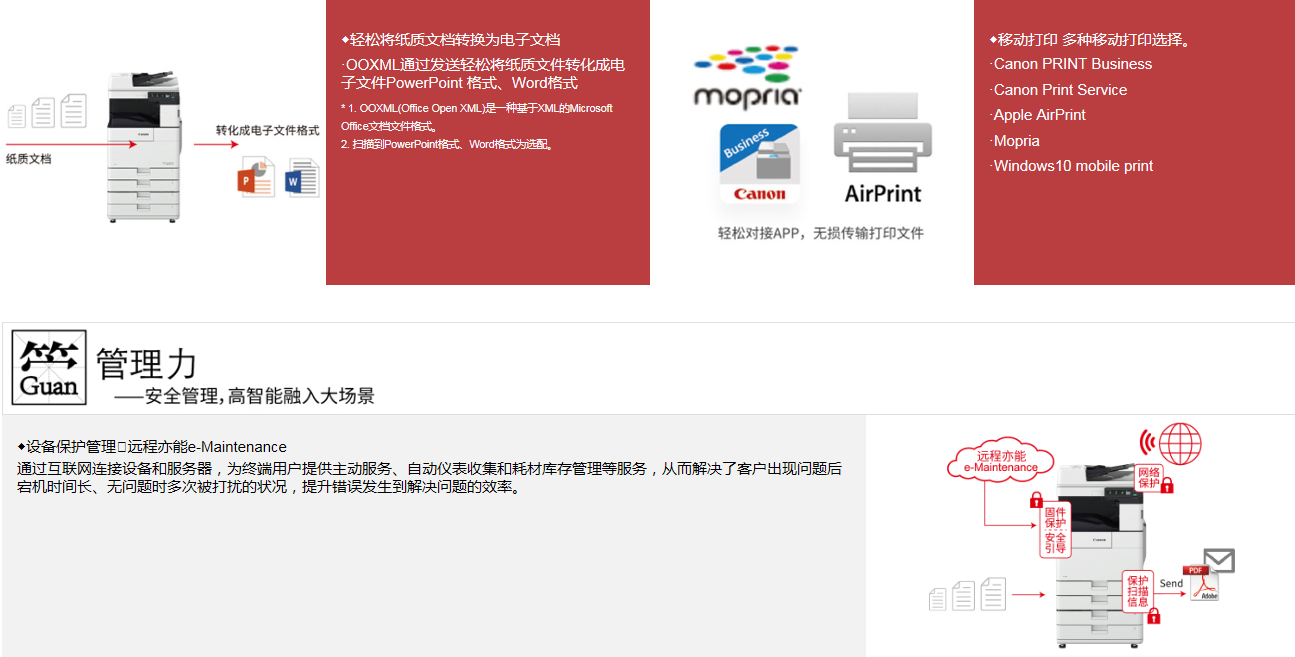
Task: Click paper document icons above 纸质文档
Action: point(47,111)
